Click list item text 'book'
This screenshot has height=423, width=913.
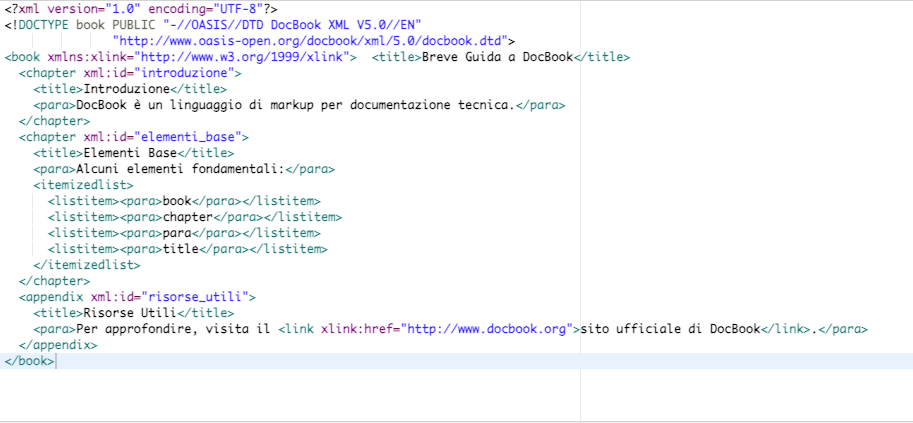click(x=177, y=201)
